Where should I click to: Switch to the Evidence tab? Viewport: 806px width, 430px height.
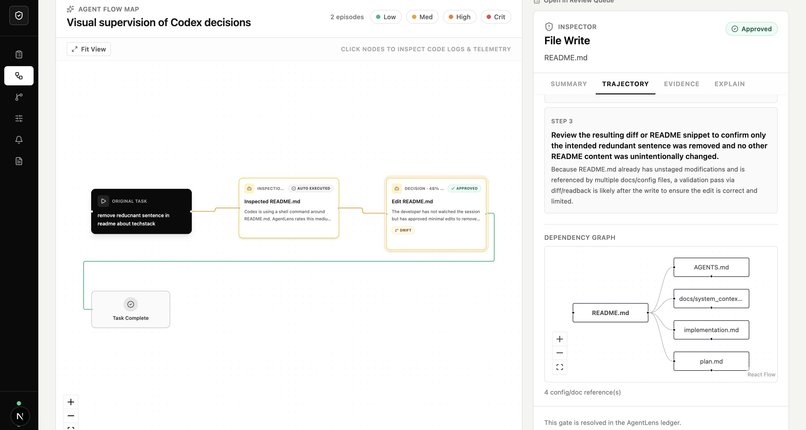681,84
